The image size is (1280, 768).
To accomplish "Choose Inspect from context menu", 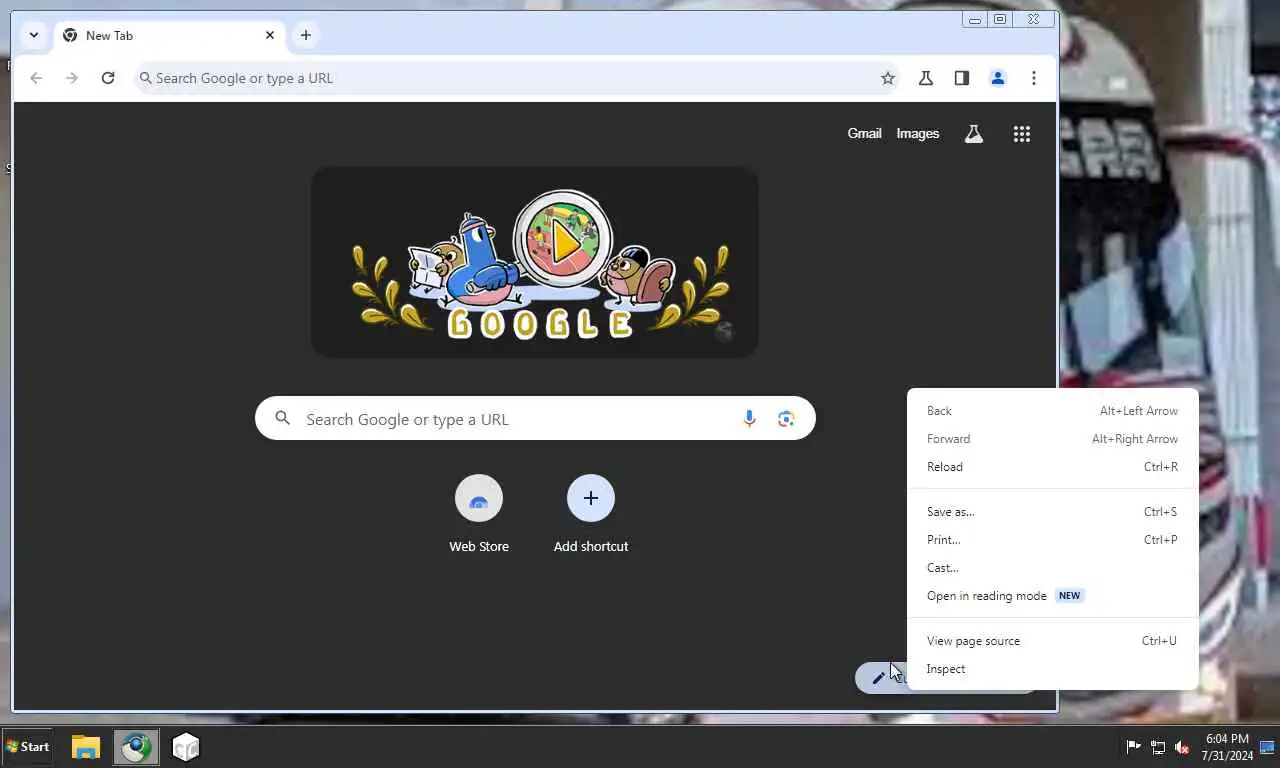I will coord(1052,669).
